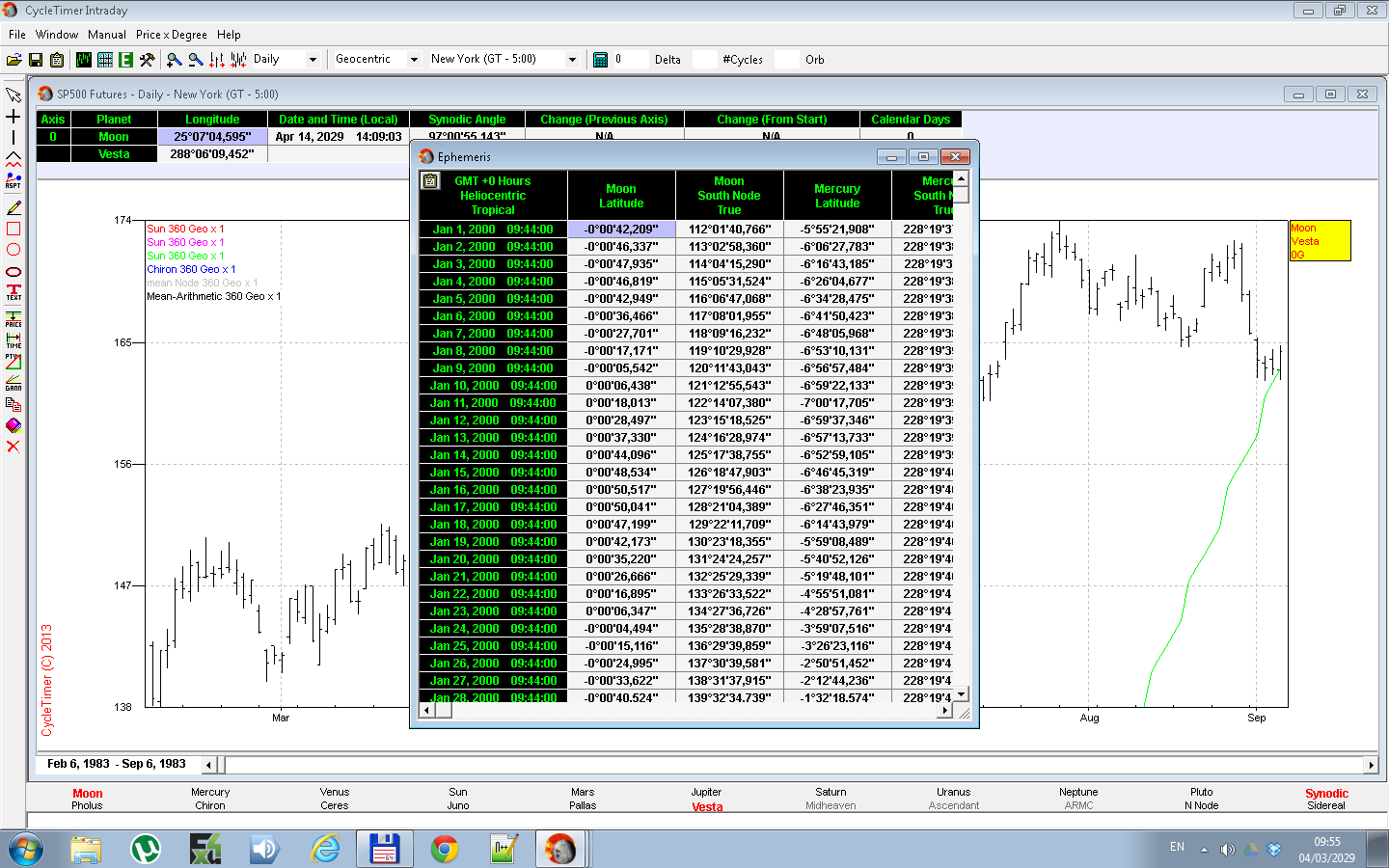This screenshot has width=1389, height=868.
Task: Switch to Sidereal mode
Action: click(1325, 806)
